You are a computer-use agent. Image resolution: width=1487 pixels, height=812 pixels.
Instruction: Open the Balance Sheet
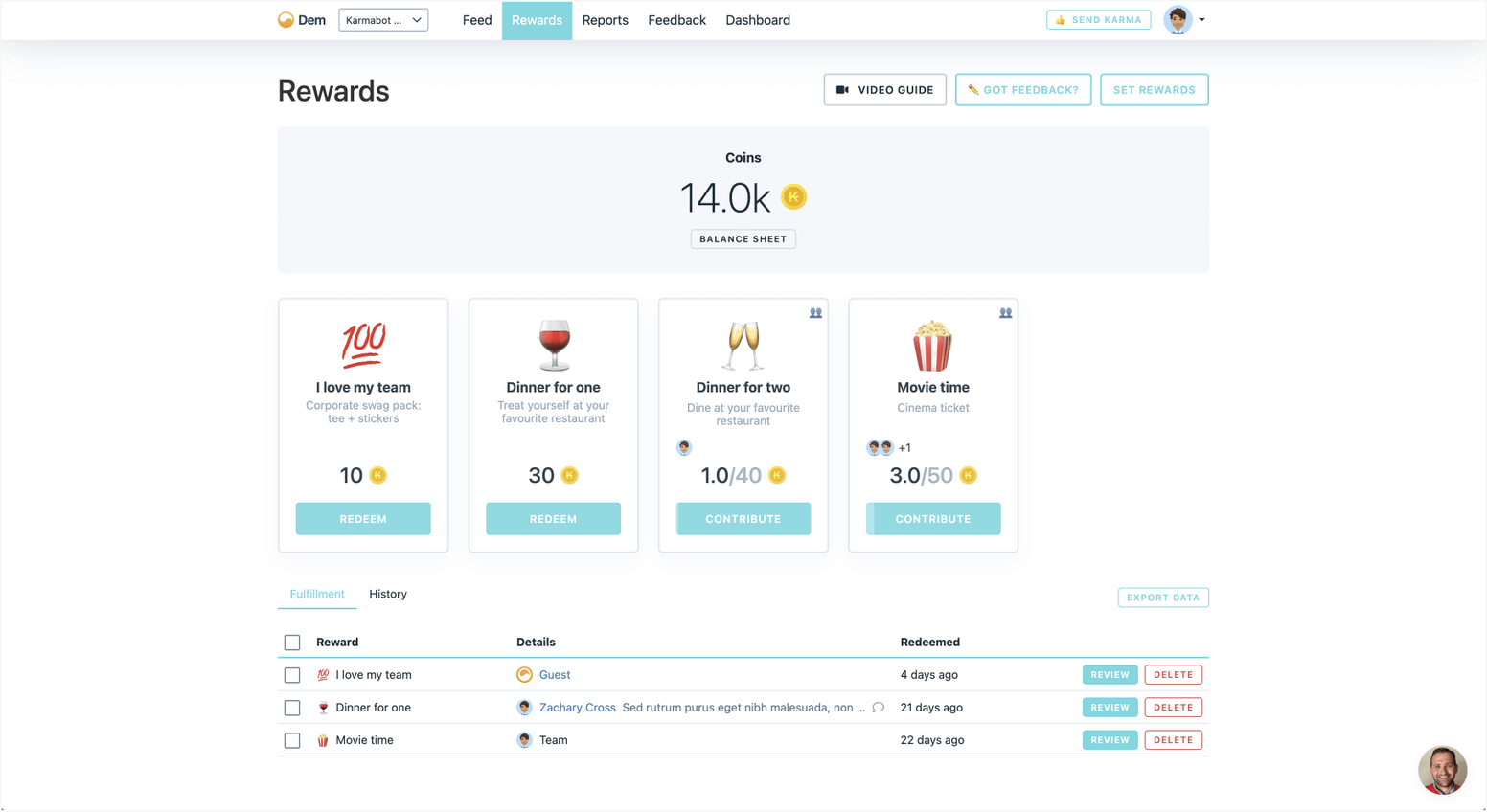743,239
